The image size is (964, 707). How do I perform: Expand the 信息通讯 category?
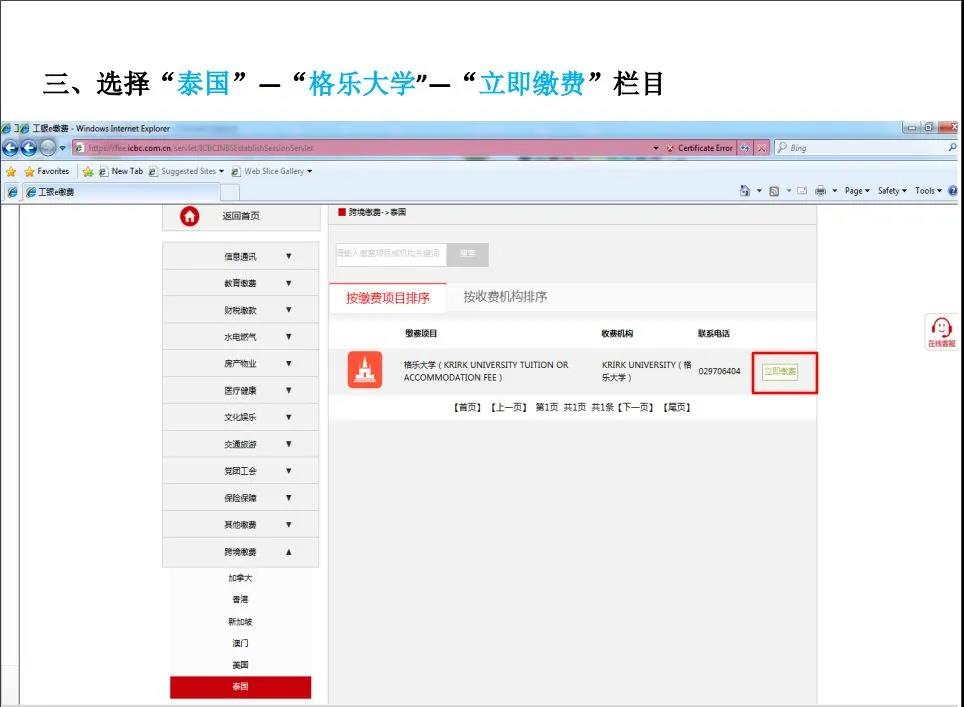click(240, 256)
